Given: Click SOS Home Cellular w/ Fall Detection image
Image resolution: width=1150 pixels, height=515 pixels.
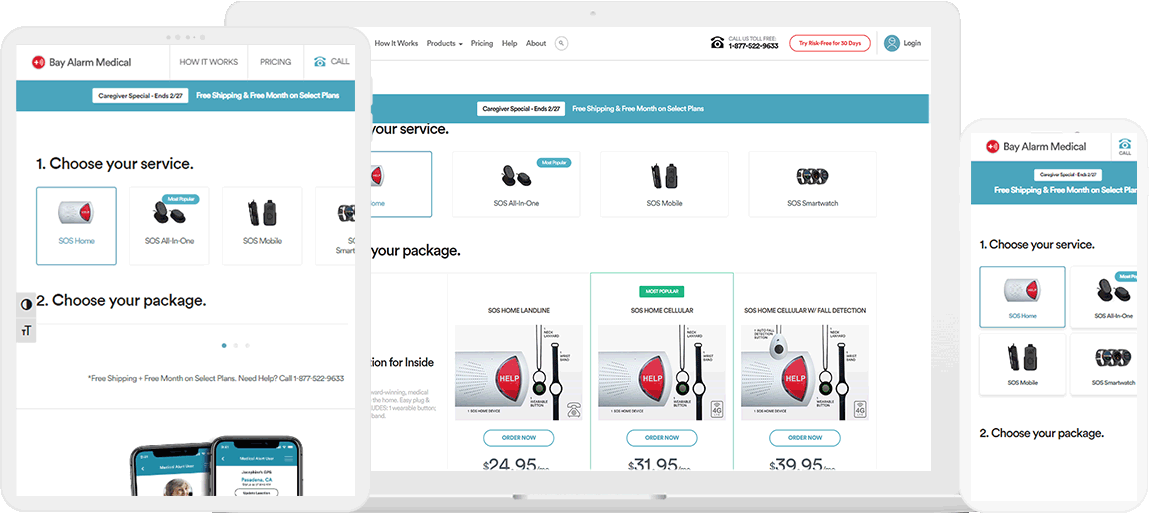Looking at the screenshot, I should 805,373.
